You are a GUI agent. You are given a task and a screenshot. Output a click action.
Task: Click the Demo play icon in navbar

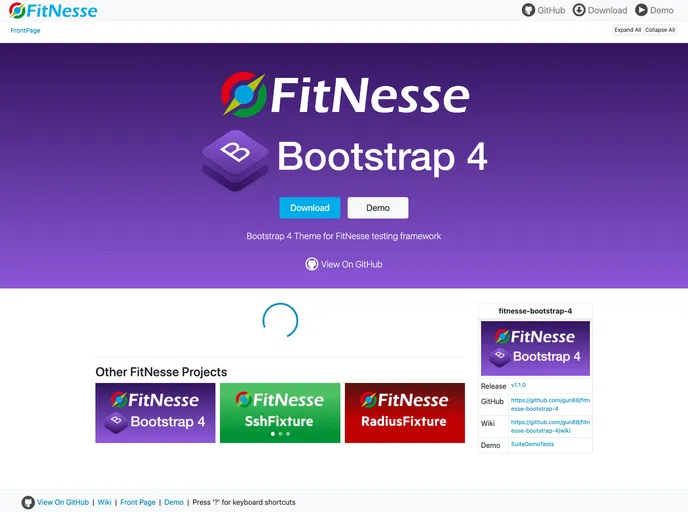[x=641, y=10]
